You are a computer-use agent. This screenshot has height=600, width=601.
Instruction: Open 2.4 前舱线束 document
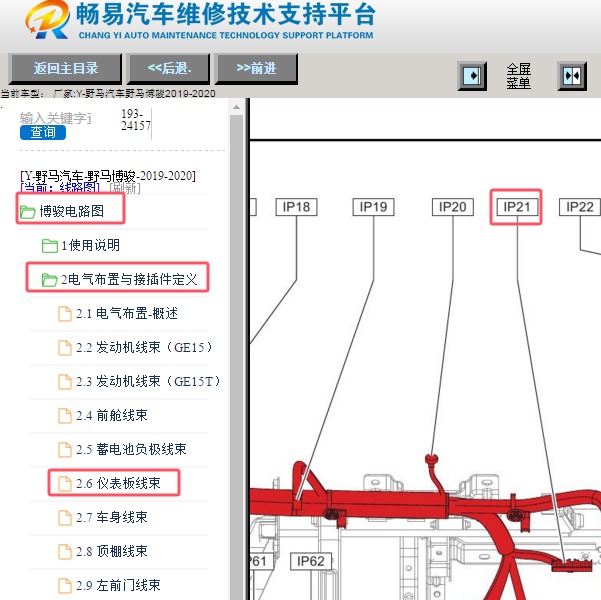click(112, 415)
